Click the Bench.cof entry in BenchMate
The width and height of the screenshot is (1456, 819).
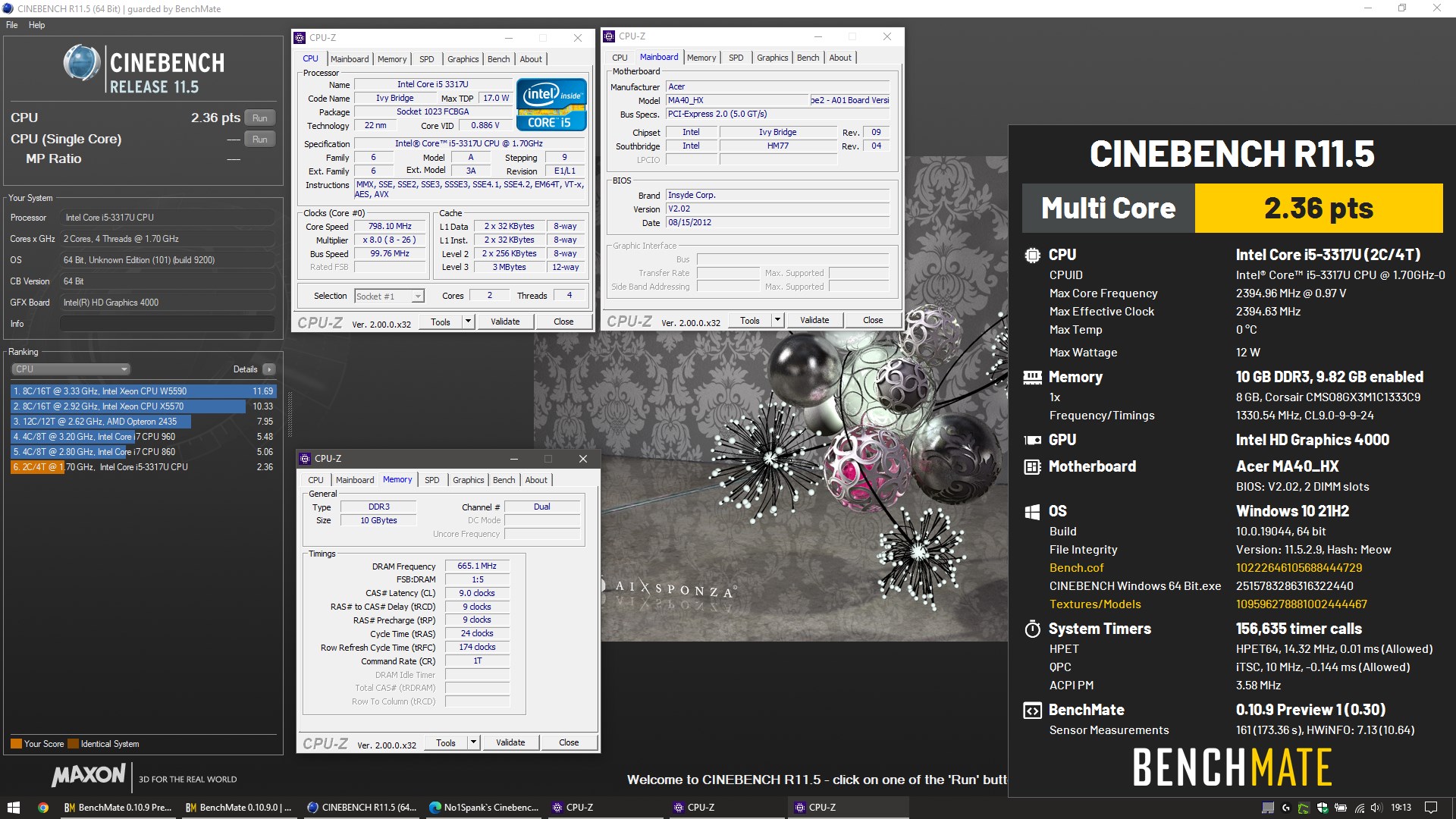pyautogui.click(x=1076, y=568)
